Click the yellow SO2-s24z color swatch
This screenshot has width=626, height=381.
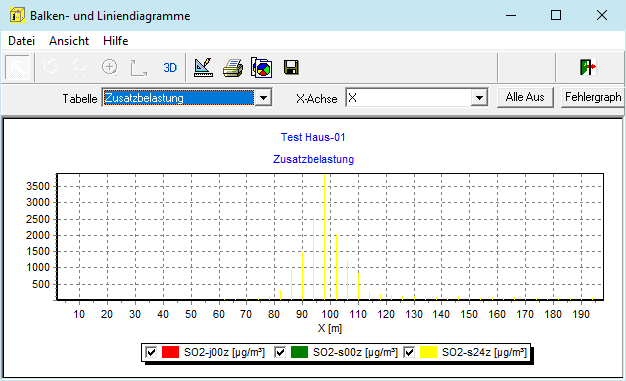pyautogui.click(x=428, y=352)
